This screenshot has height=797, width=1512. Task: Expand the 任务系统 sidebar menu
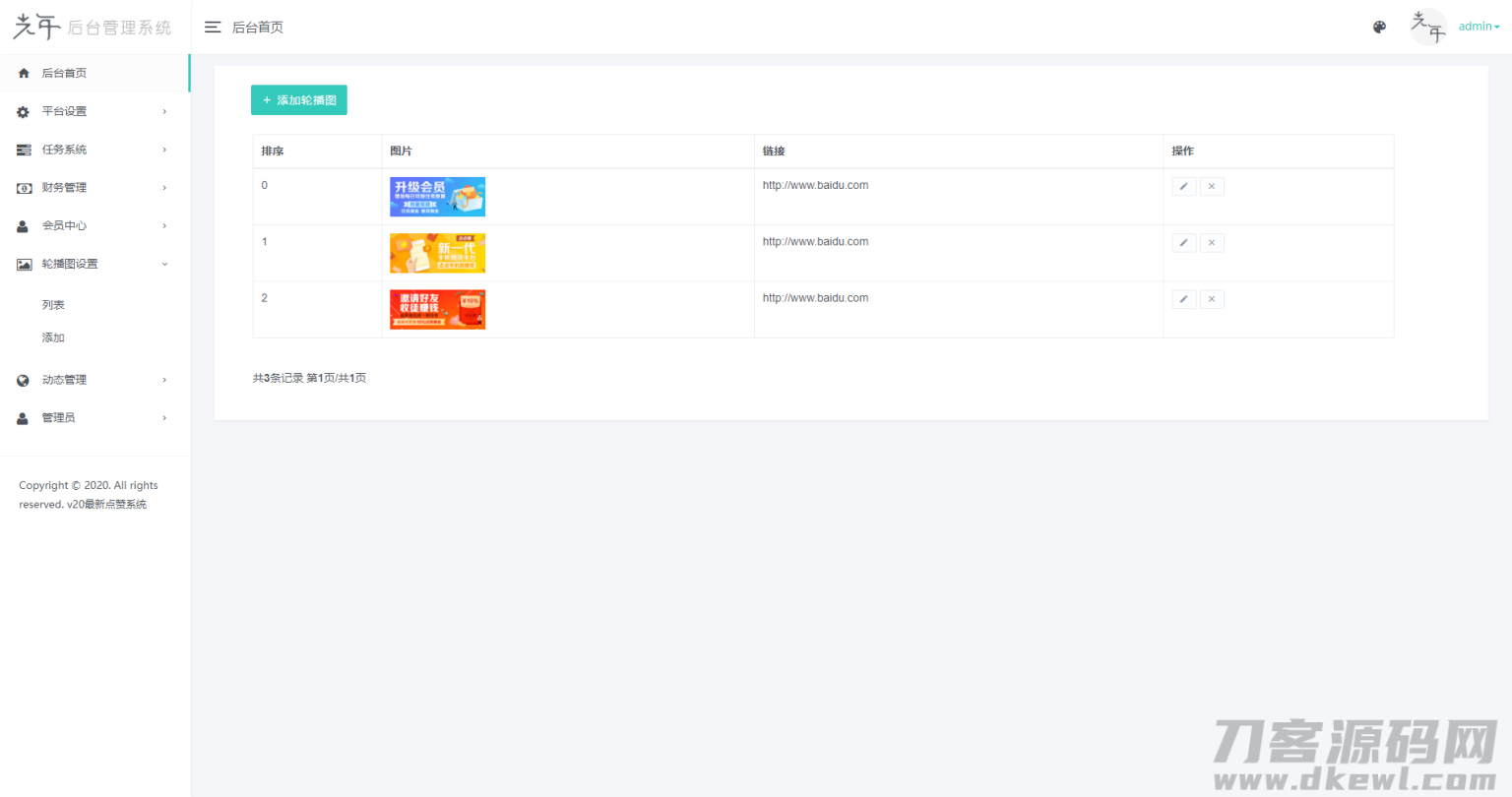(94, 150)
